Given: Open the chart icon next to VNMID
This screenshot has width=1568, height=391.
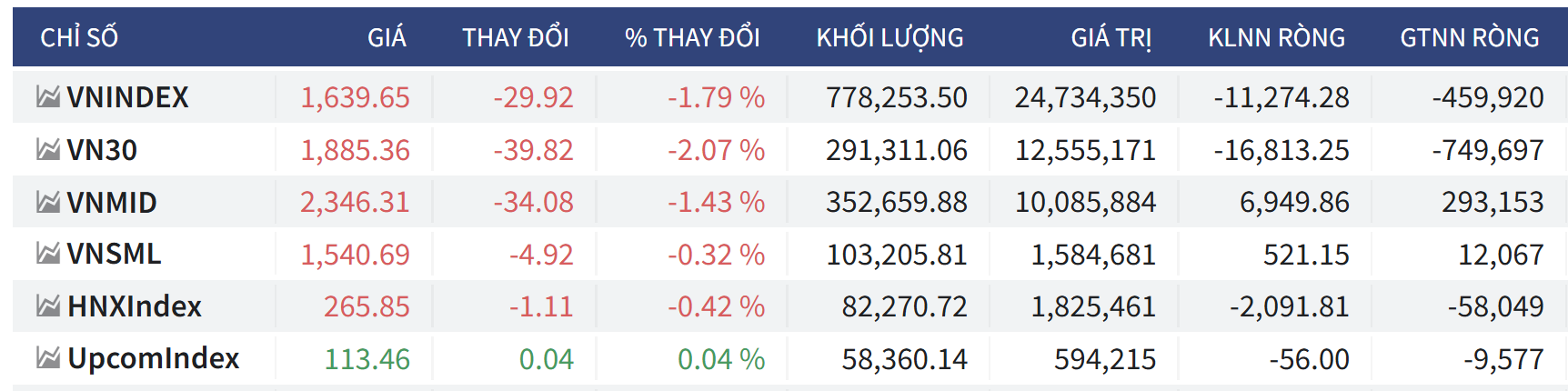Looking at the screenshot, I should click(48, 202).
